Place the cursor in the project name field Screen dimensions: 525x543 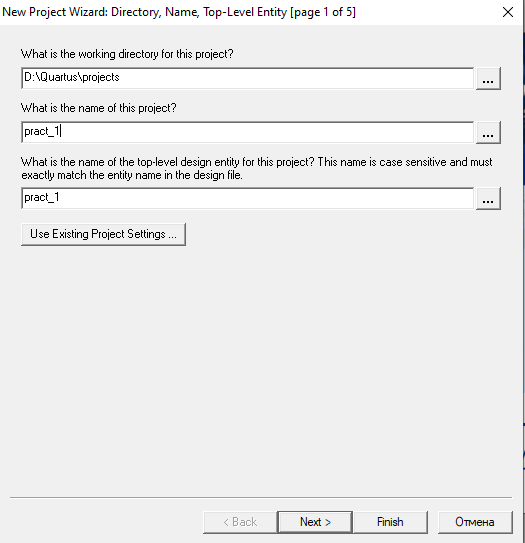pos(248,132)
